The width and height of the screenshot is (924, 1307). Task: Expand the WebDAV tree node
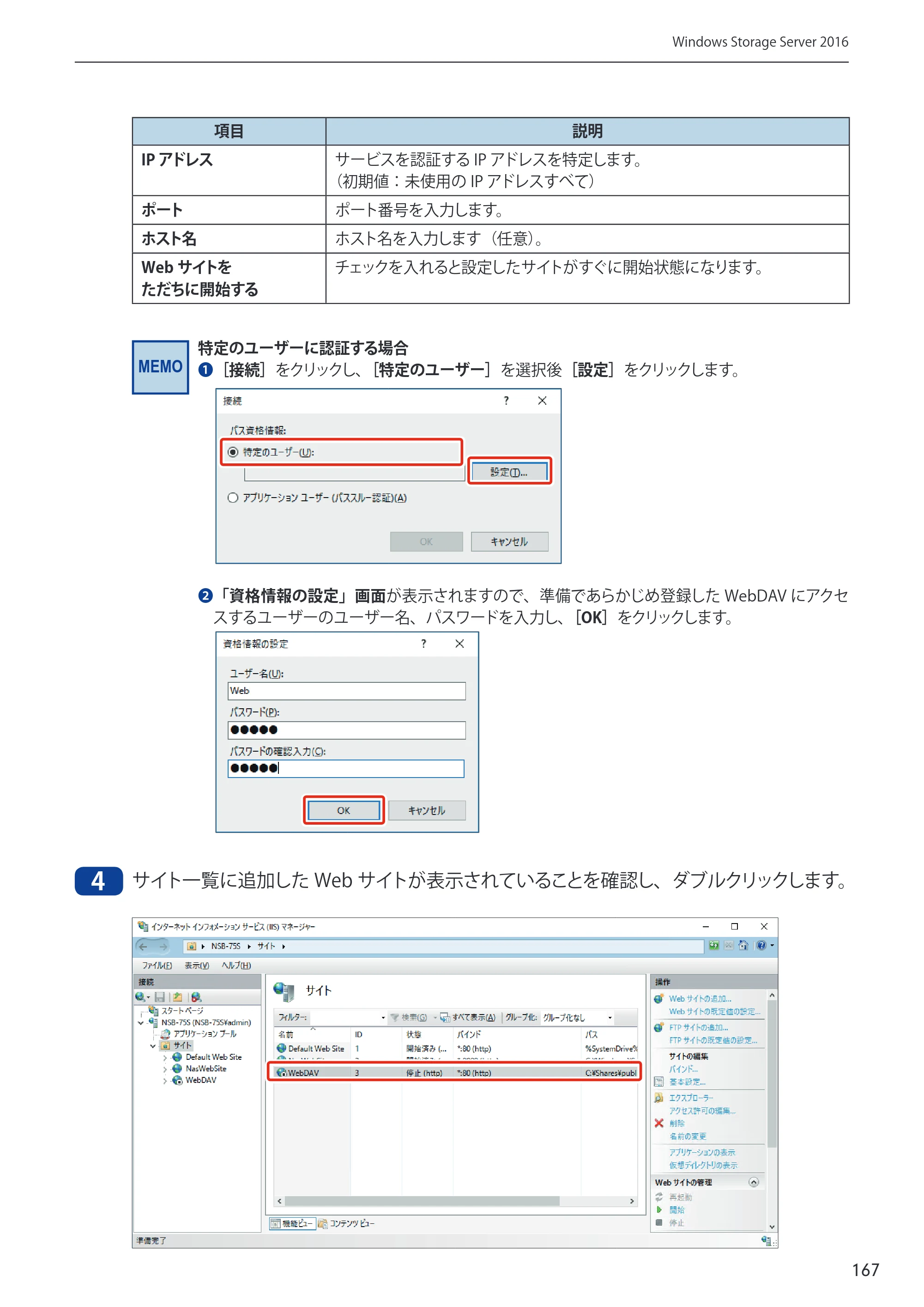(165, 1081)
